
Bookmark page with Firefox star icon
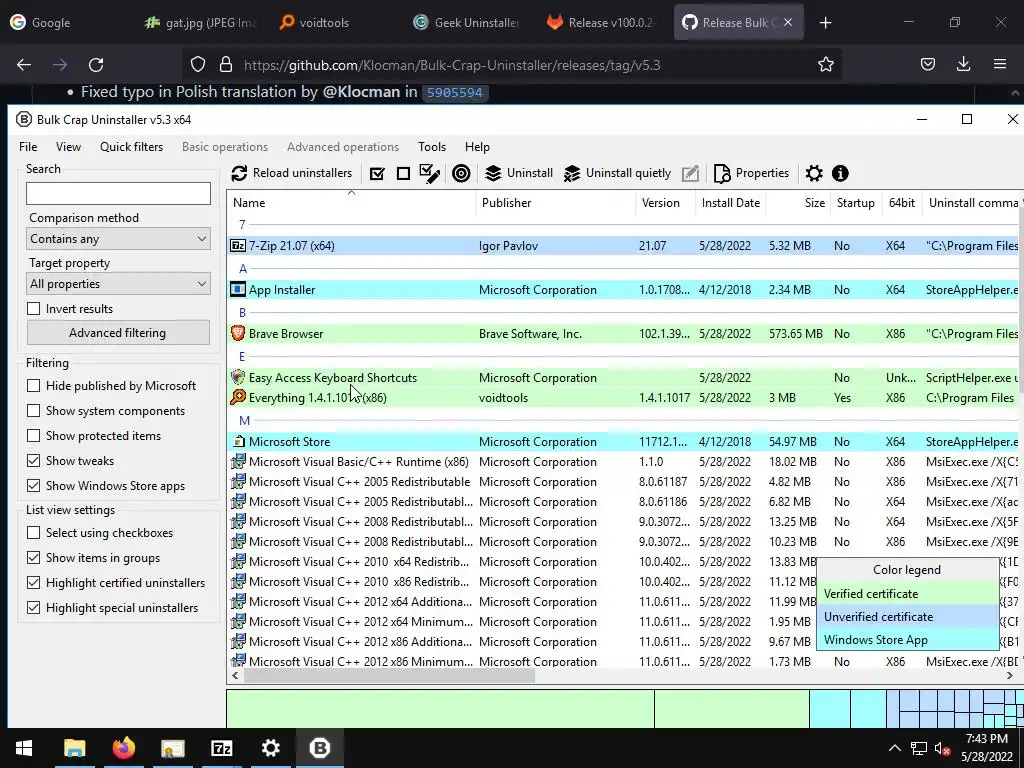825,65
